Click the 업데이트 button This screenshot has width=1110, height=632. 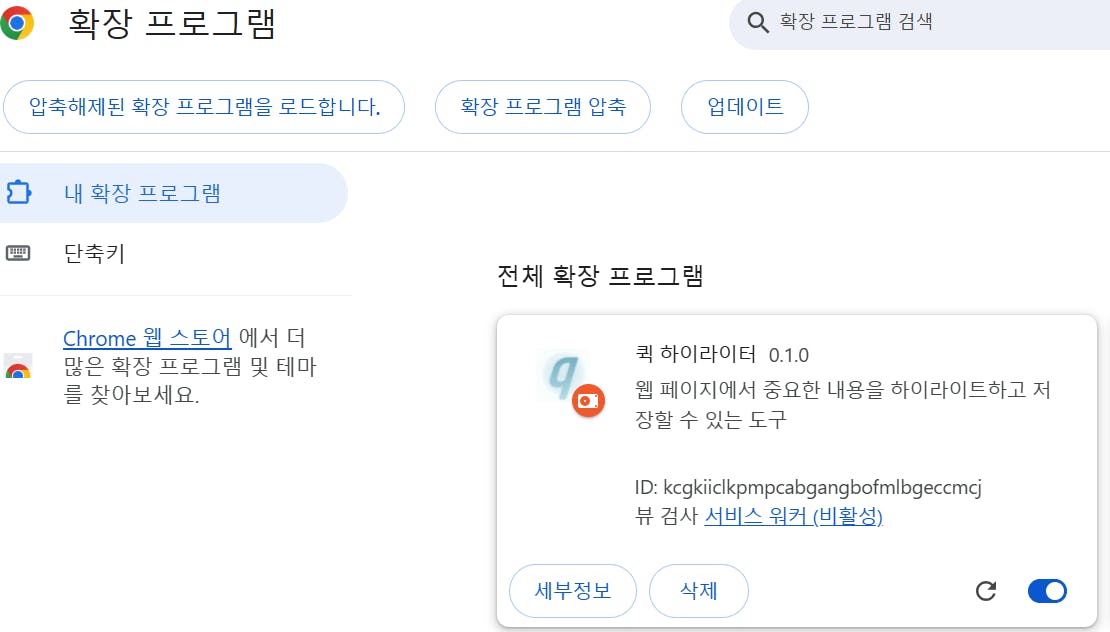pyautogui.click(x=744, y=107)
